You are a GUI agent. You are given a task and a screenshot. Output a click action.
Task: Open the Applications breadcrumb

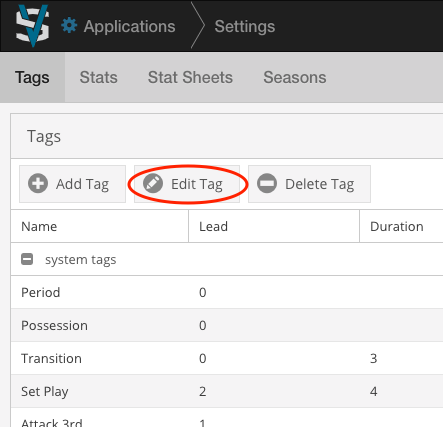(x=129, y=26)
